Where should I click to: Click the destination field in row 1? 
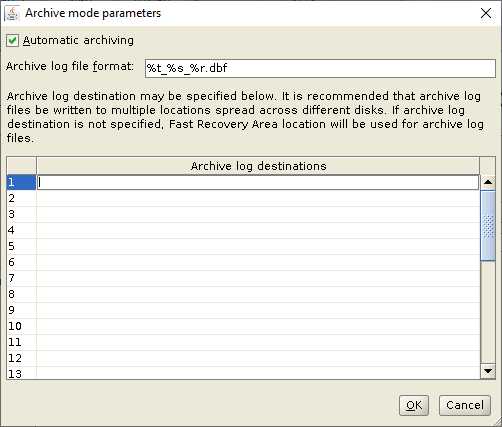[258, 182]
